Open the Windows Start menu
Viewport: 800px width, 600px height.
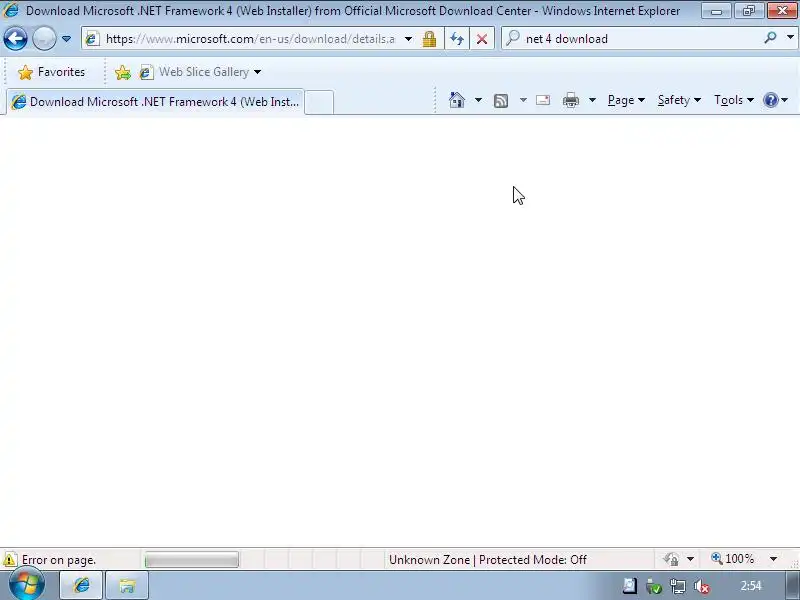pyautogui.click(x=26, y=585)
